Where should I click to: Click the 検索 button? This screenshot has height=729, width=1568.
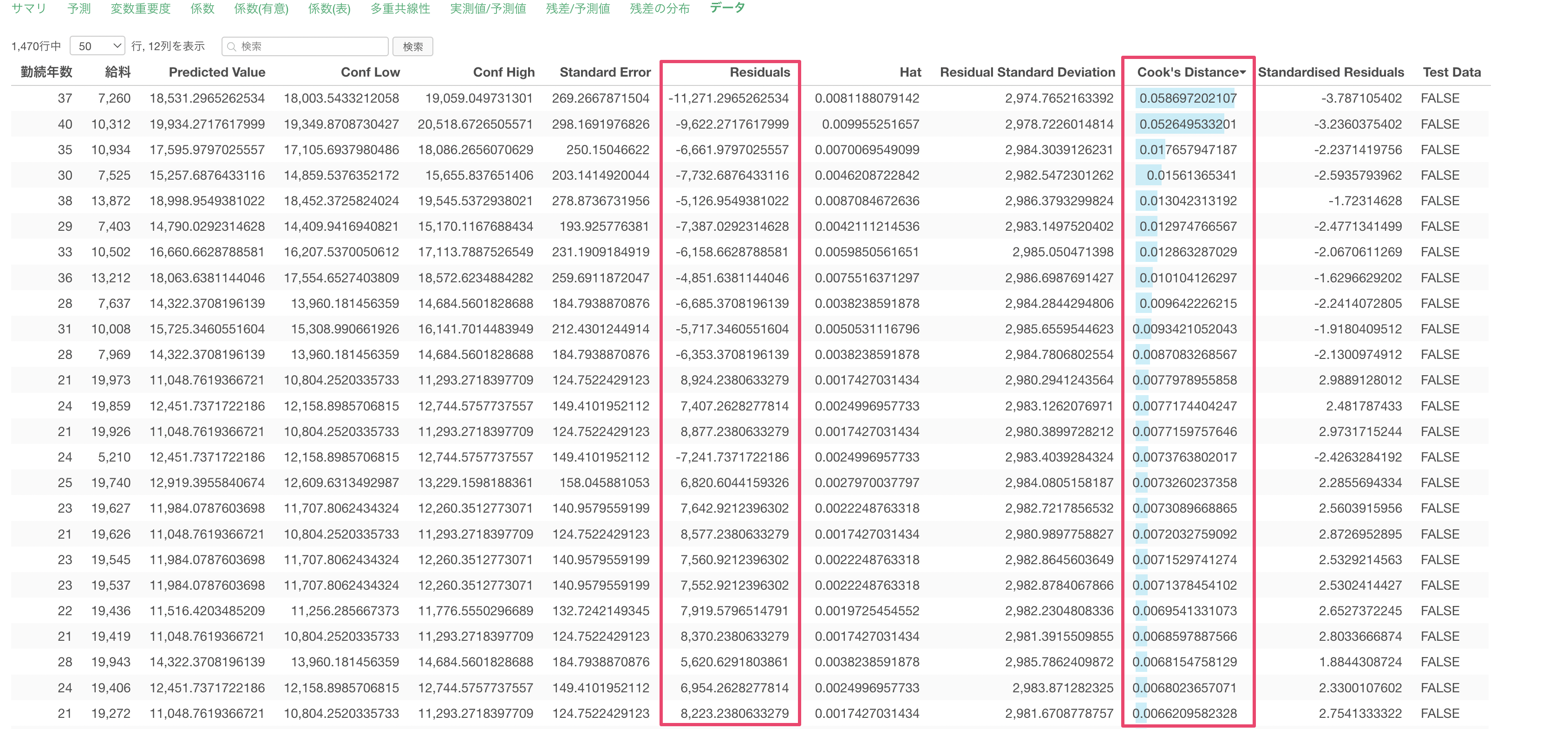pos(413,46)
